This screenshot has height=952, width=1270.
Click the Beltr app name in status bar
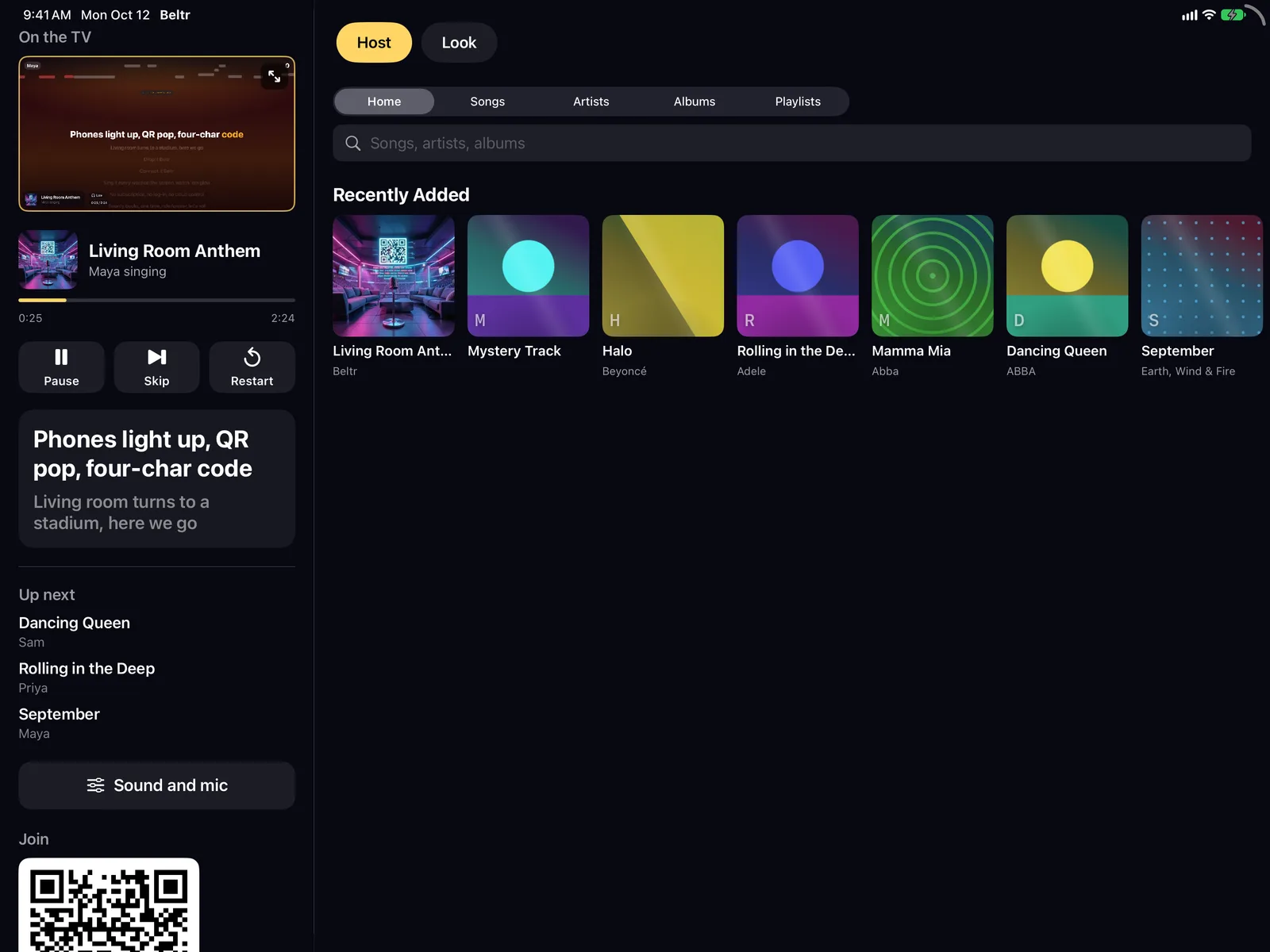click(175, 15)
